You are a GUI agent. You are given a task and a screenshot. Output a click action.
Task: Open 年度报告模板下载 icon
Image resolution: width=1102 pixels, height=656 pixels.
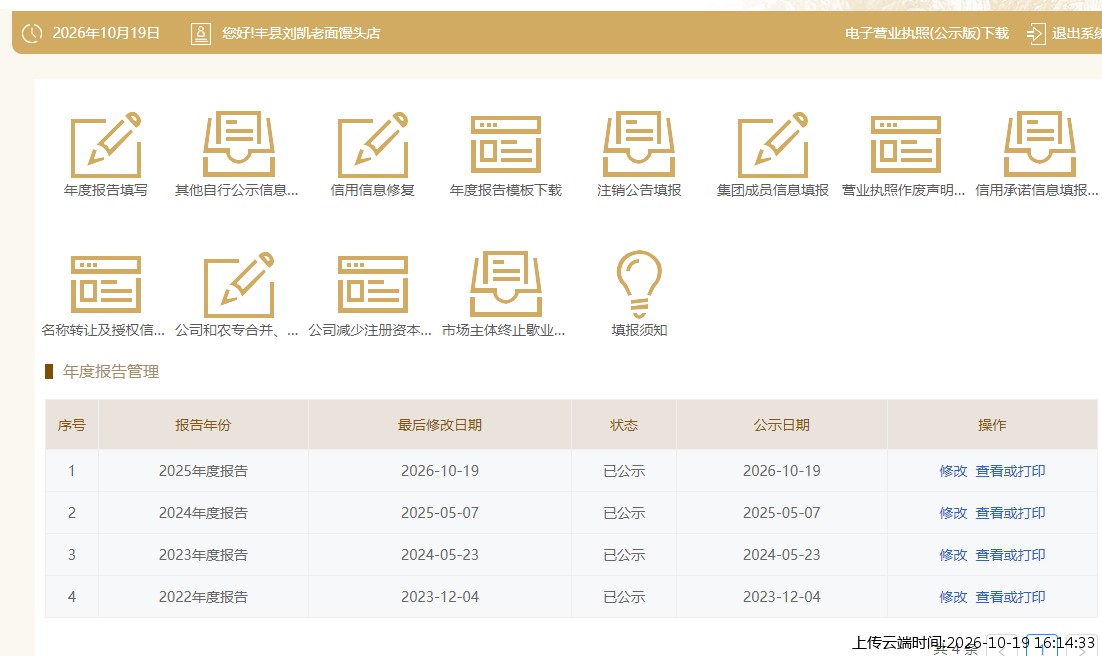coord(506,144)
